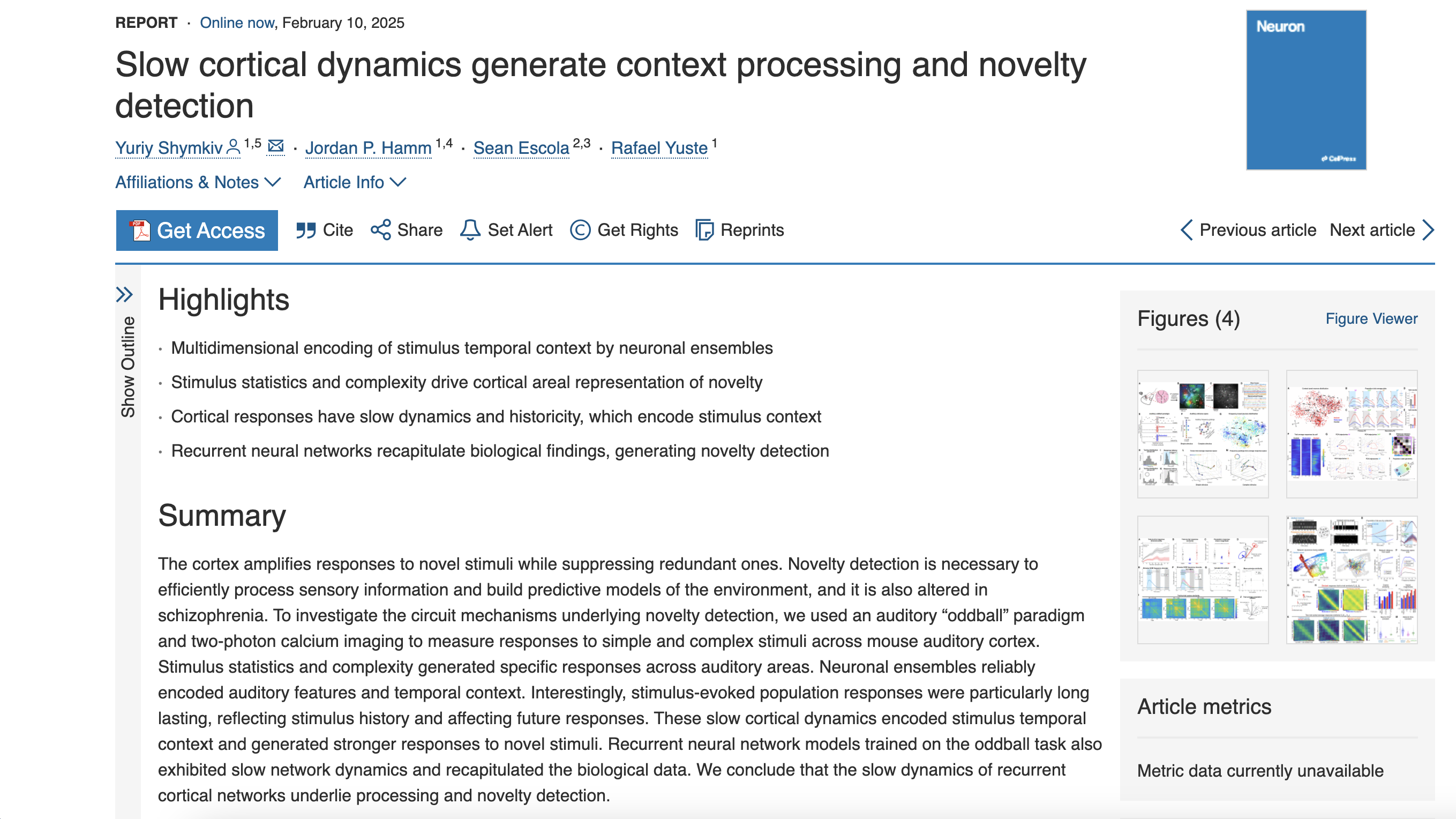The width and height of the screenshot is (1456, 819).
Task: Expand the Show Outline sidebar
Action: pyautogui.click(x=124, y=295)
